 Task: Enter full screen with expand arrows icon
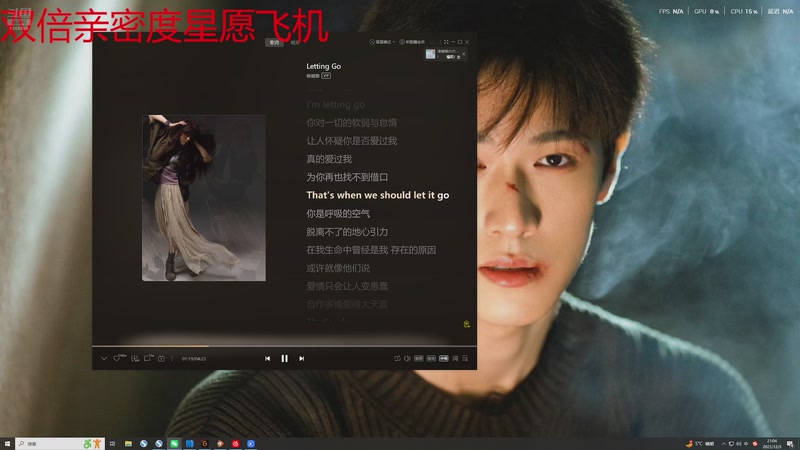pos(446,42)
